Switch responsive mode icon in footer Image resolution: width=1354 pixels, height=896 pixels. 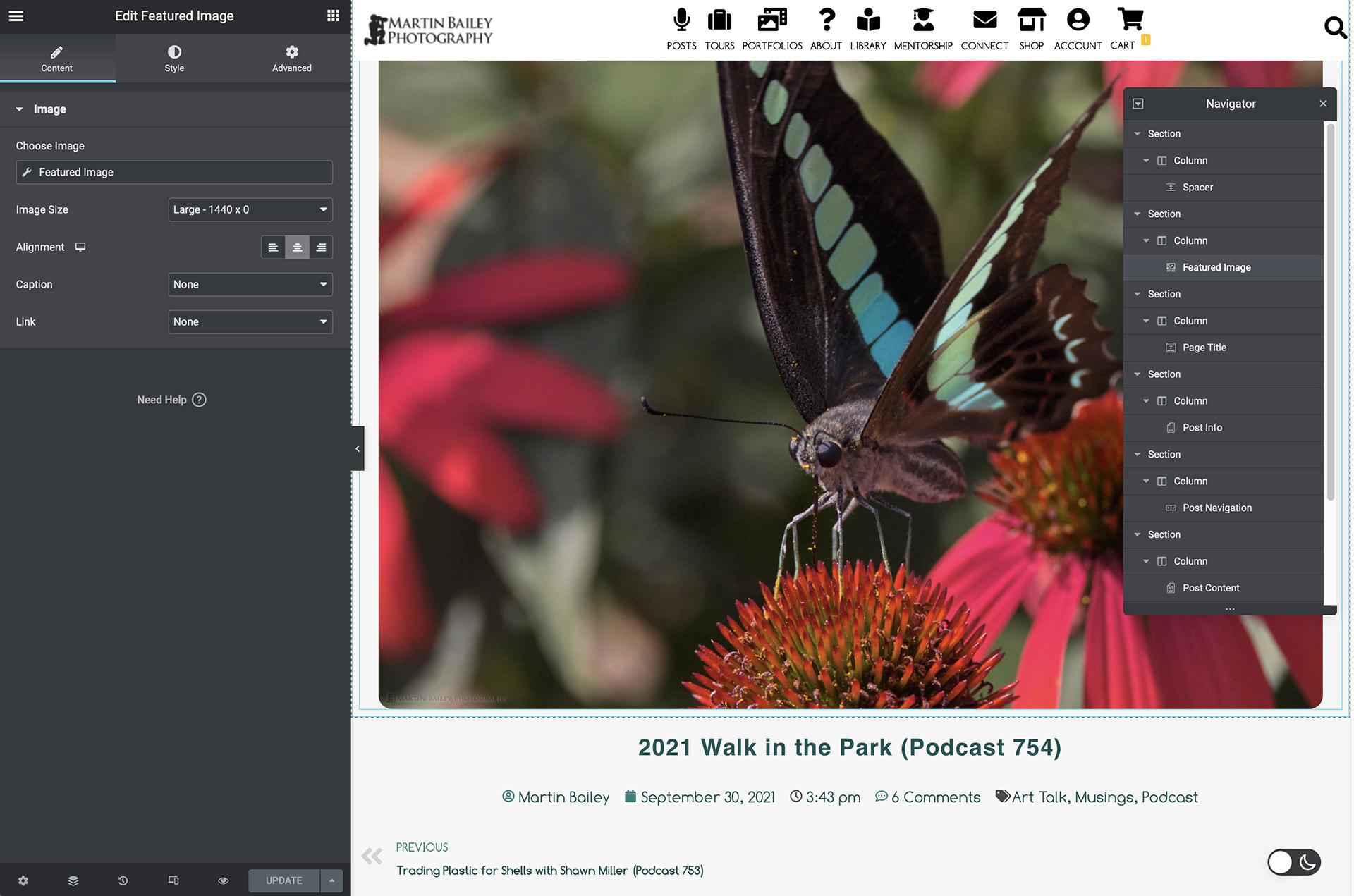point(173,880)
